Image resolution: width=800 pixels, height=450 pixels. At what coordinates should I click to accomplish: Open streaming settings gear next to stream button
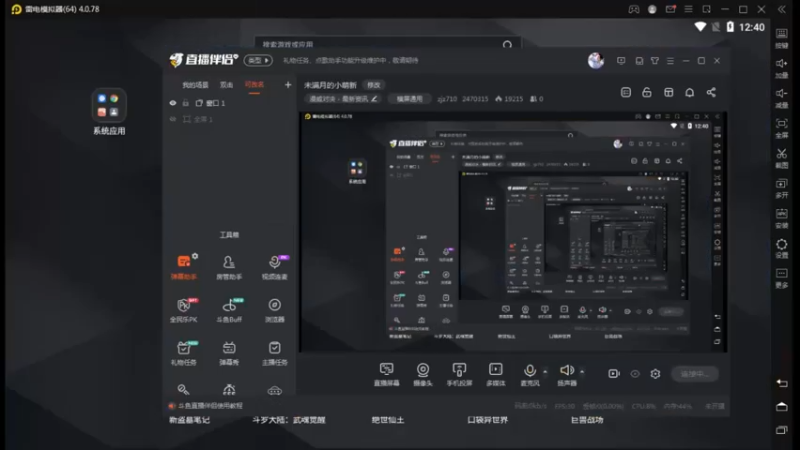655,373
